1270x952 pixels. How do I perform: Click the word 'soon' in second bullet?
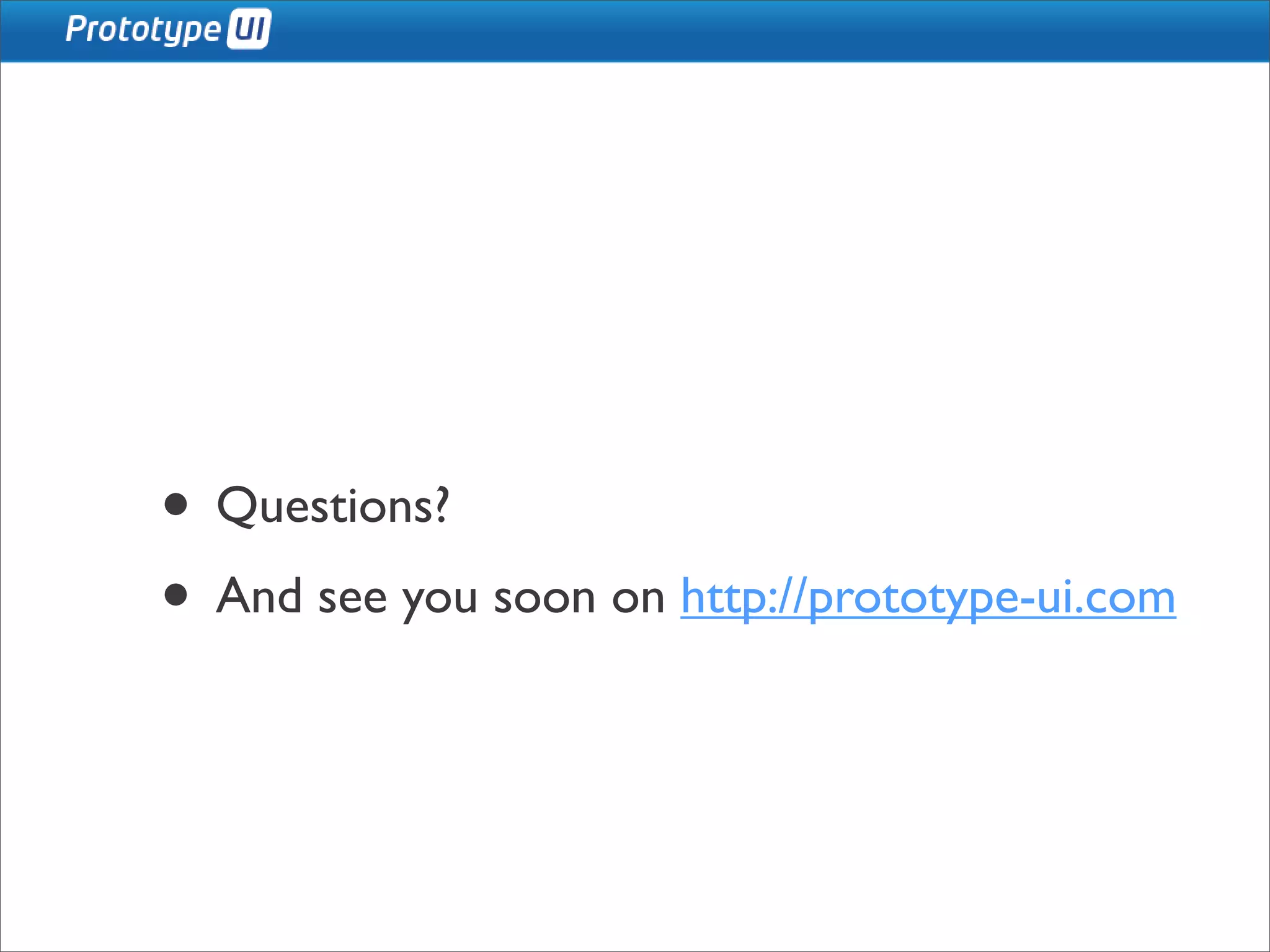pos(544,598)
